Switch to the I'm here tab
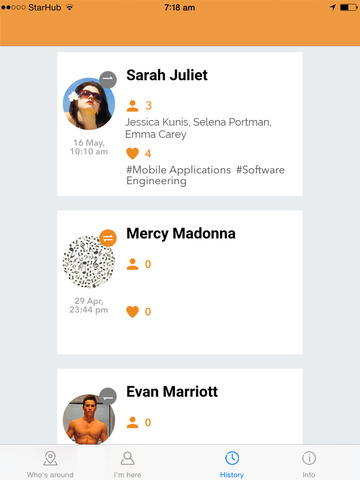The height and width of the screenshot is (480, 360). click(x=127, y=464)
